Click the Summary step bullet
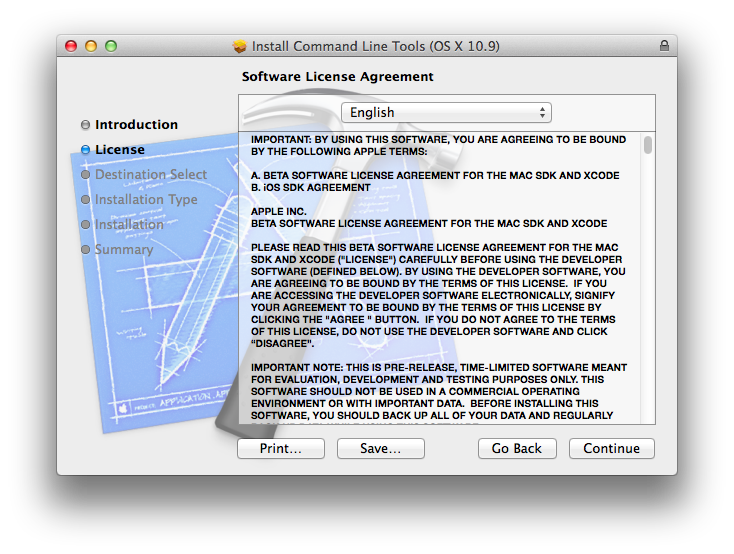 [85, 250]
